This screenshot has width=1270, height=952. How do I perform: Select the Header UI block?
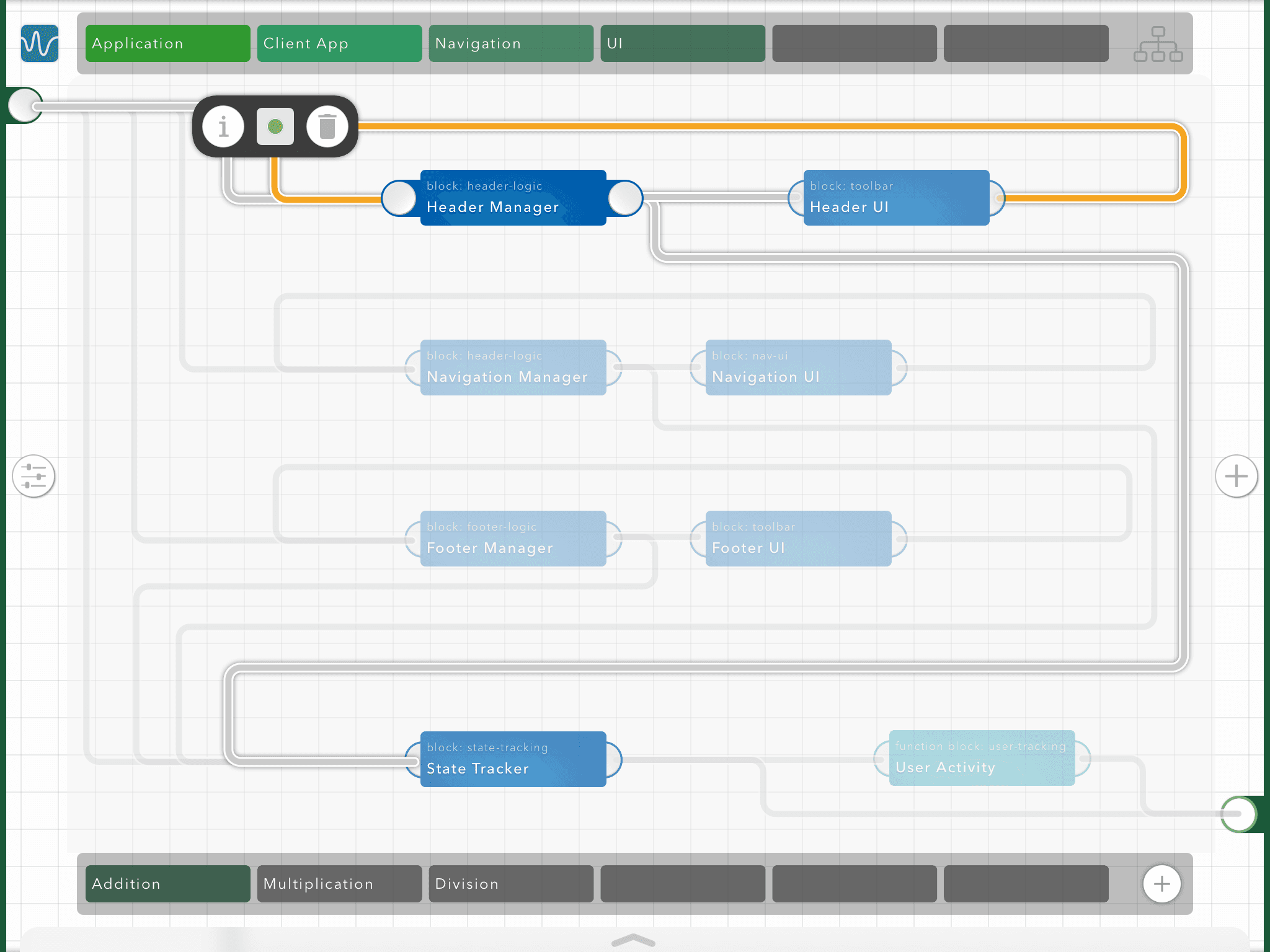click(896, 198)
